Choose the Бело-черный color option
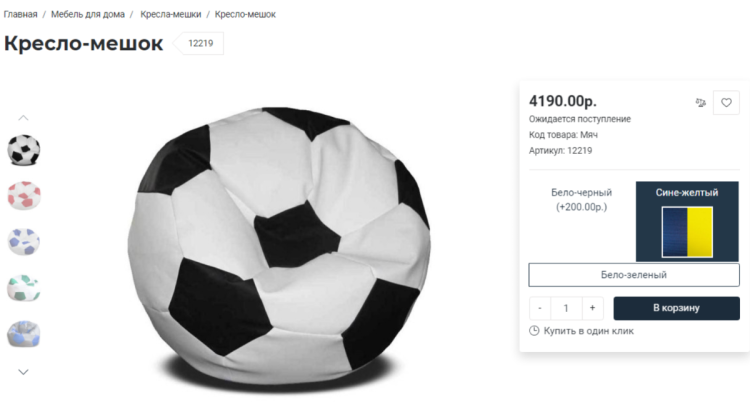Viewport: 750px width, 412px height. click(x=581, y=200)
